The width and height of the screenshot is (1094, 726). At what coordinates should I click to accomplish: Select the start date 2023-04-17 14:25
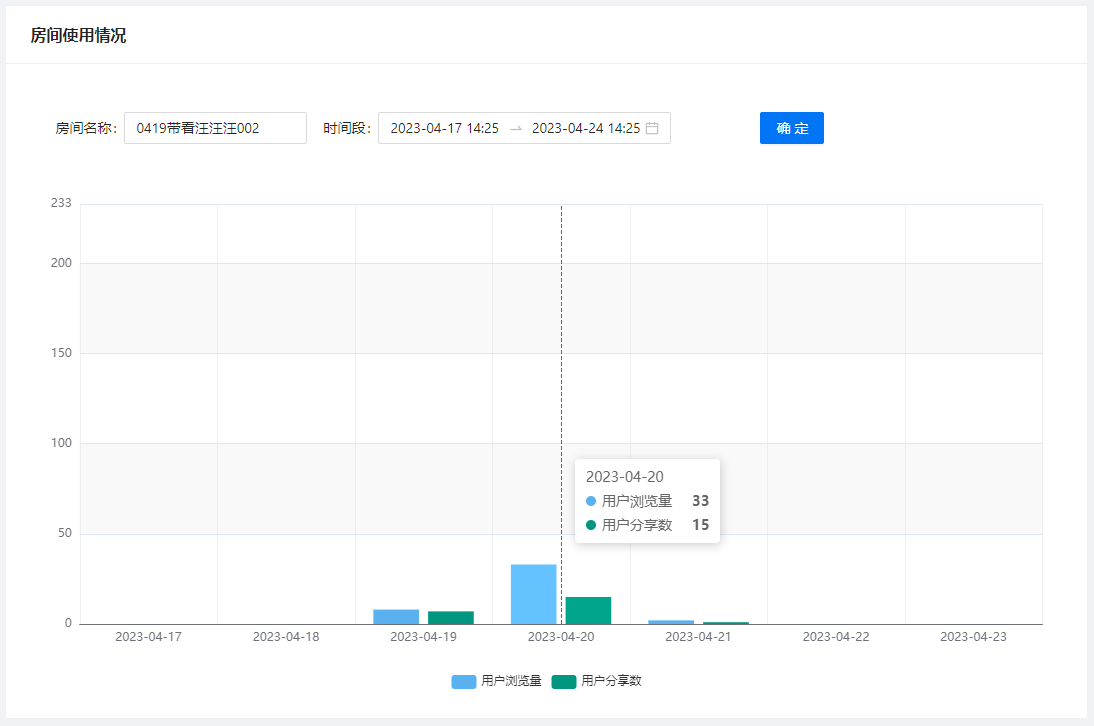[x=444, y=128]
